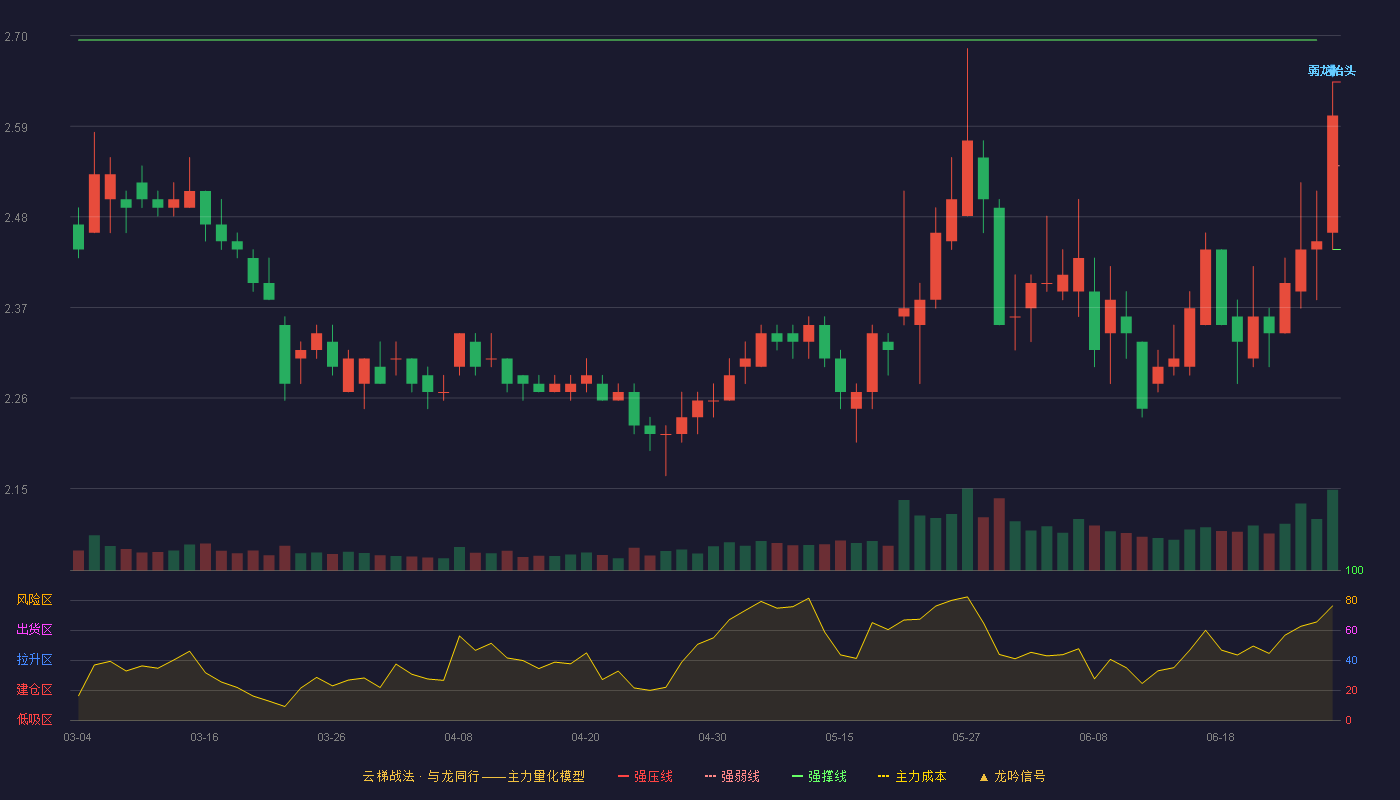Toggle the 主力成本 legend entry

(912, 776)
